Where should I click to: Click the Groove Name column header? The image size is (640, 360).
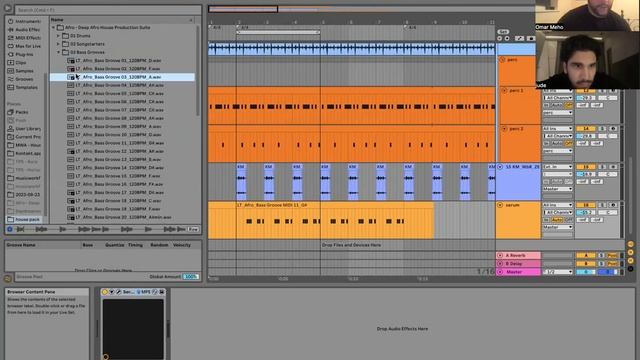point(21,245)
